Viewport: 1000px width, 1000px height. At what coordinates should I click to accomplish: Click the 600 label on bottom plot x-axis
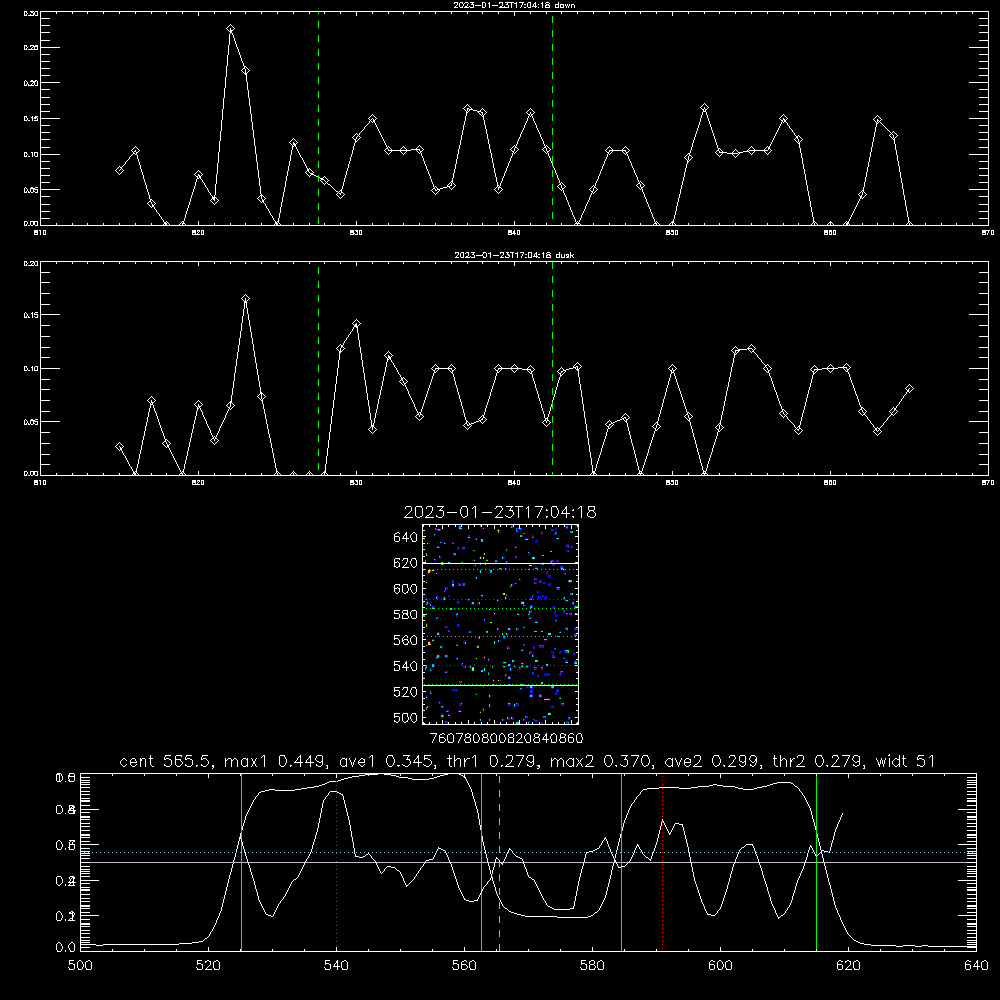pos(720,966)
